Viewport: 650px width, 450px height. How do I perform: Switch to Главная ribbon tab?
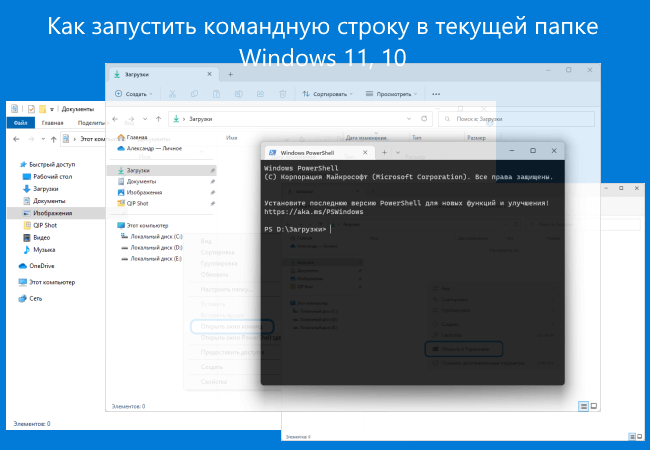pos(53,123)
